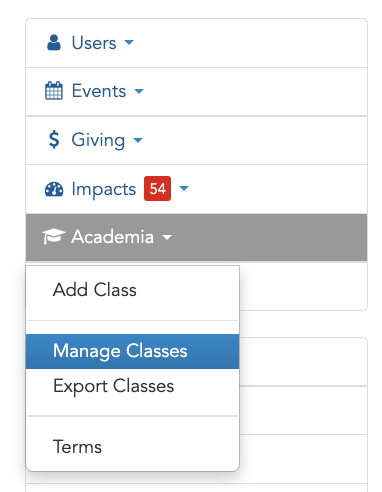Click the Users text label
The height and width of the screenshot is (492, 382).
(x=94, y=43)
